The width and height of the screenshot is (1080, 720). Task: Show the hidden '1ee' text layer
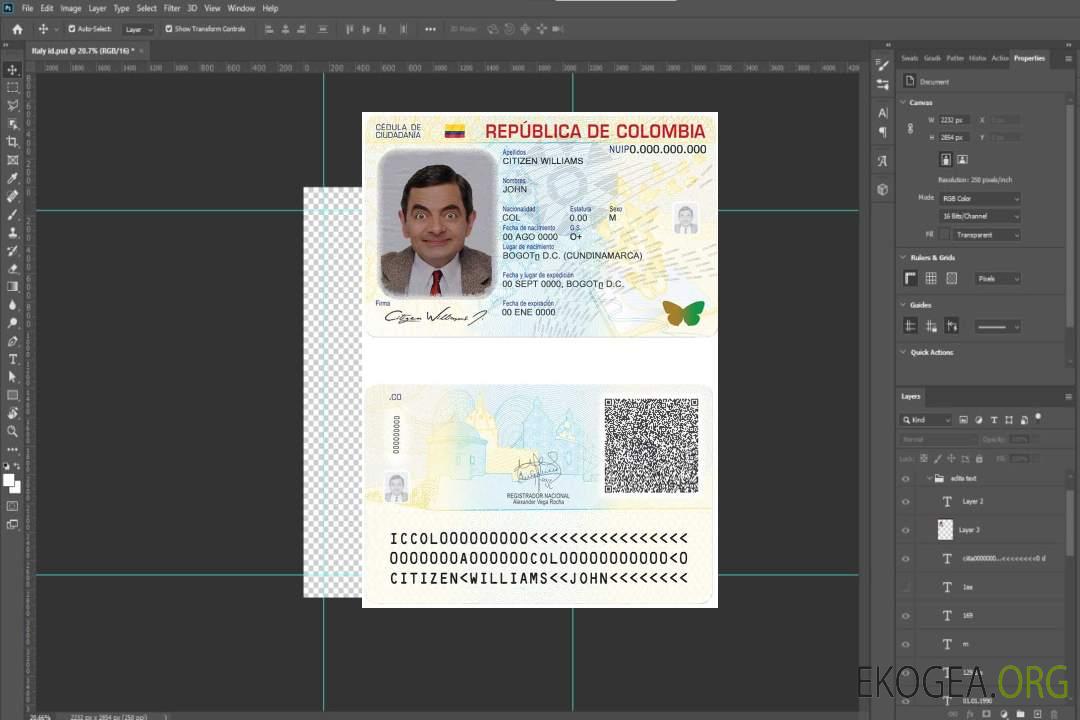(x=906, y=587)
